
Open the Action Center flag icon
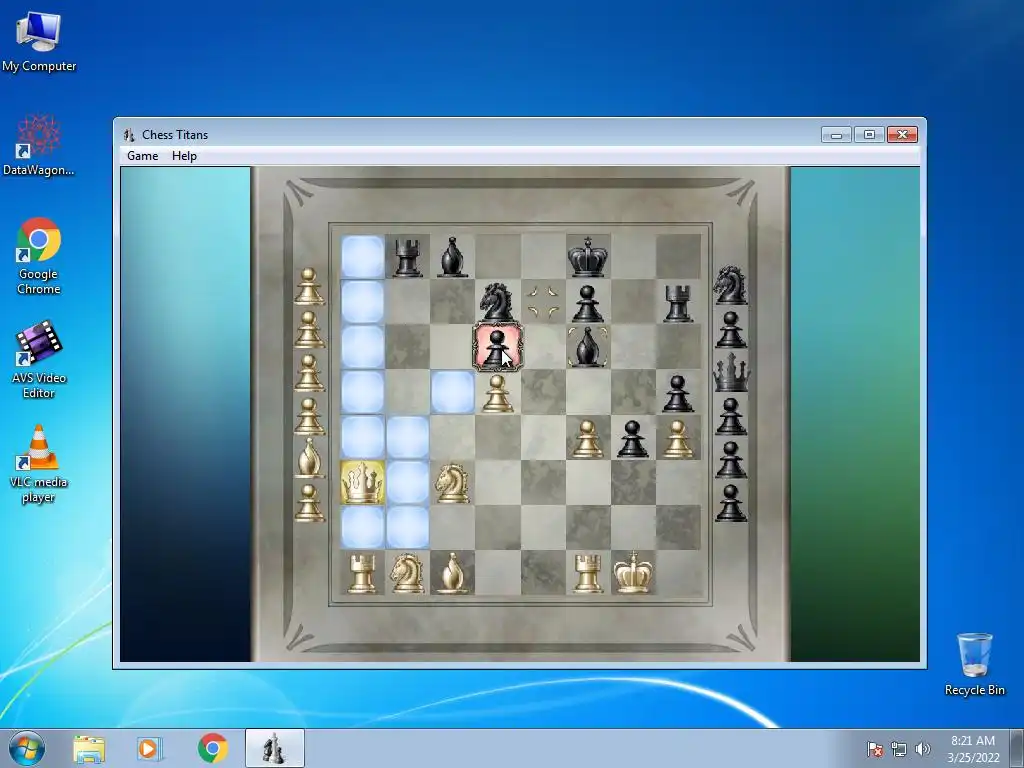tap(875, 749)
